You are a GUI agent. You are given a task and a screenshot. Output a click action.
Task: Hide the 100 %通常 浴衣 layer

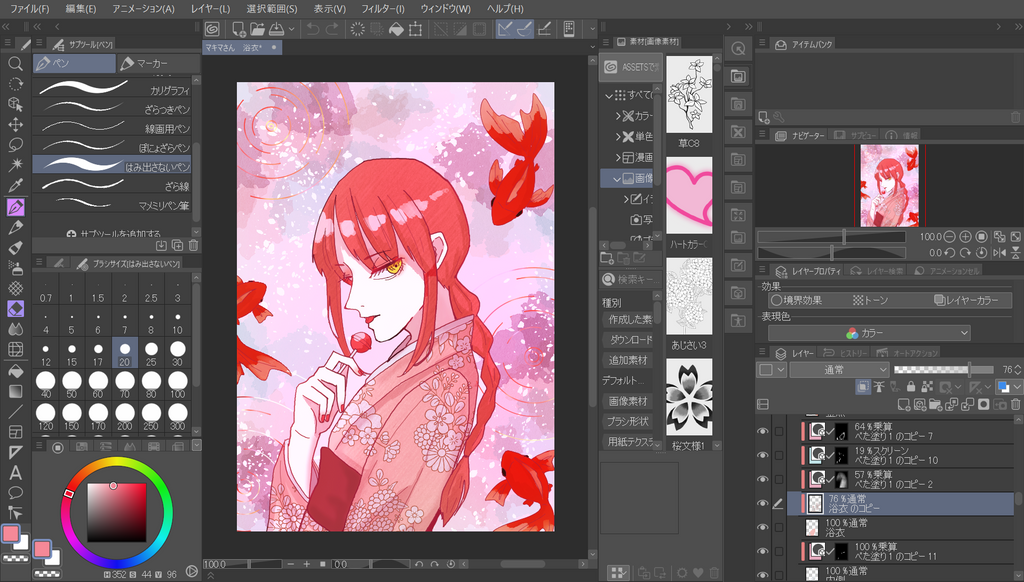762,527
